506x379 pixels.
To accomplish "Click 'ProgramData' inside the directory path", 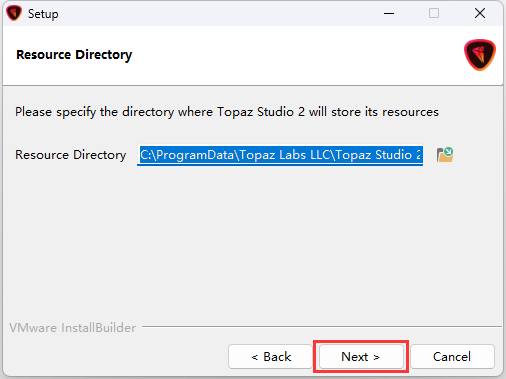I will coord(195,155).
